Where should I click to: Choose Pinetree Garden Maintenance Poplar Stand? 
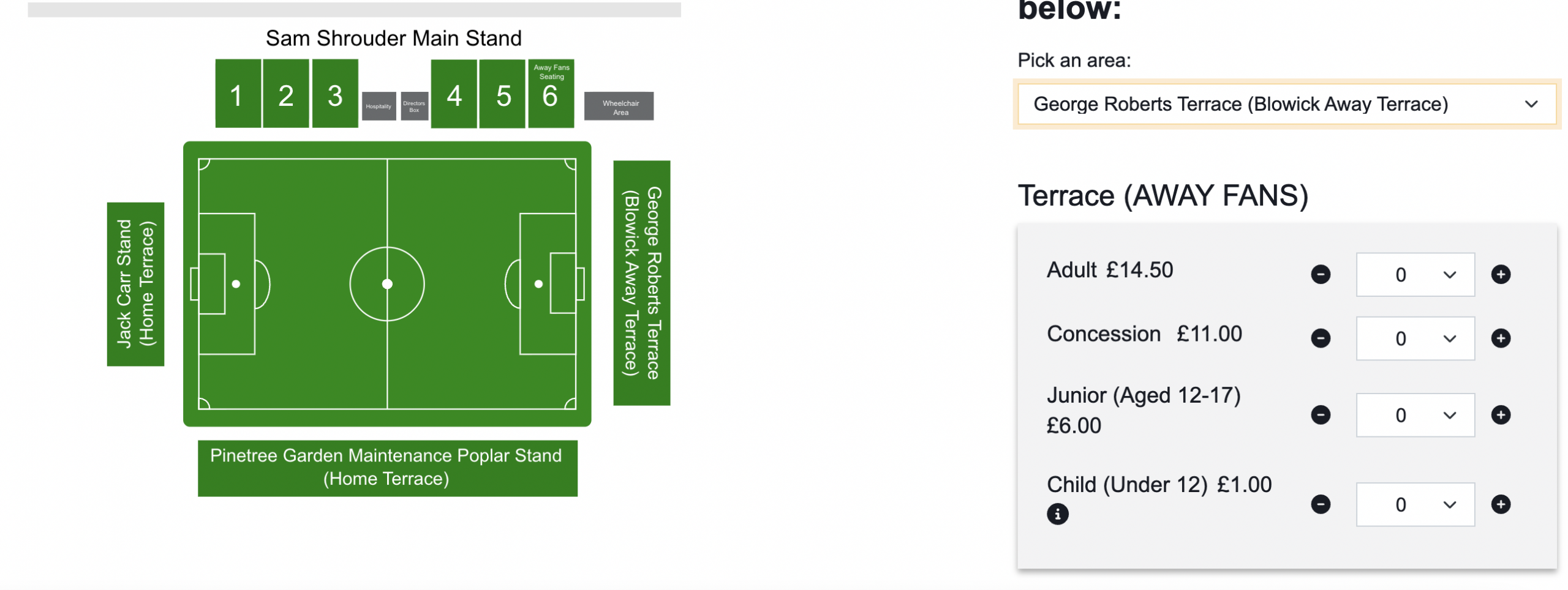[387, 468]
